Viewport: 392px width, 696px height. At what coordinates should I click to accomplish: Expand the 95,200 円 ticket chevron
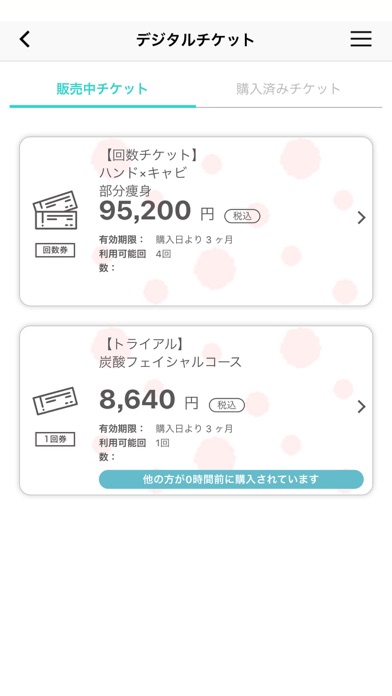[361, 218]
